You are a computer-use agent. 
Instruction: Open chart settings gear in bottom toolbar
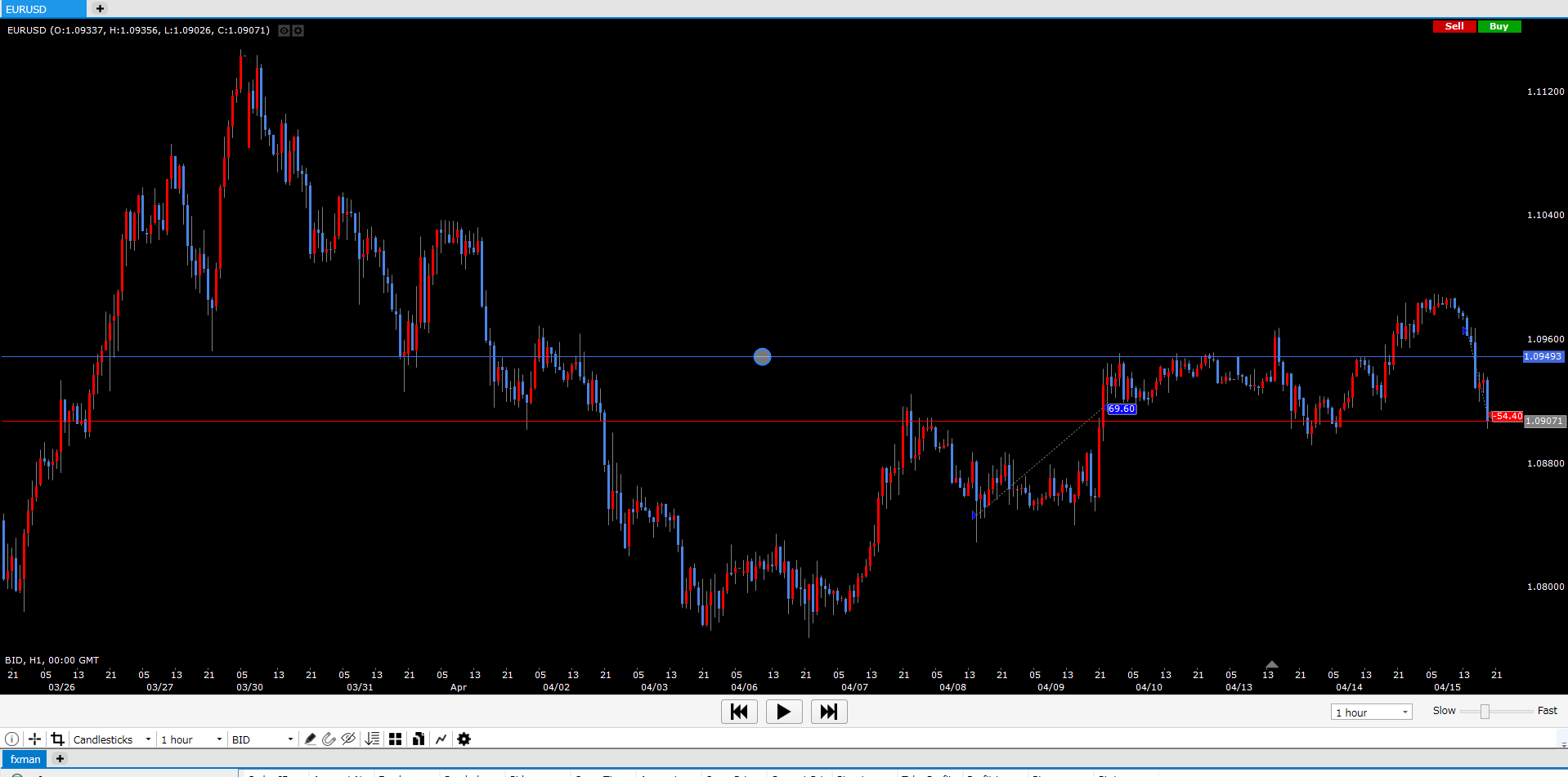tap(464, 739)
